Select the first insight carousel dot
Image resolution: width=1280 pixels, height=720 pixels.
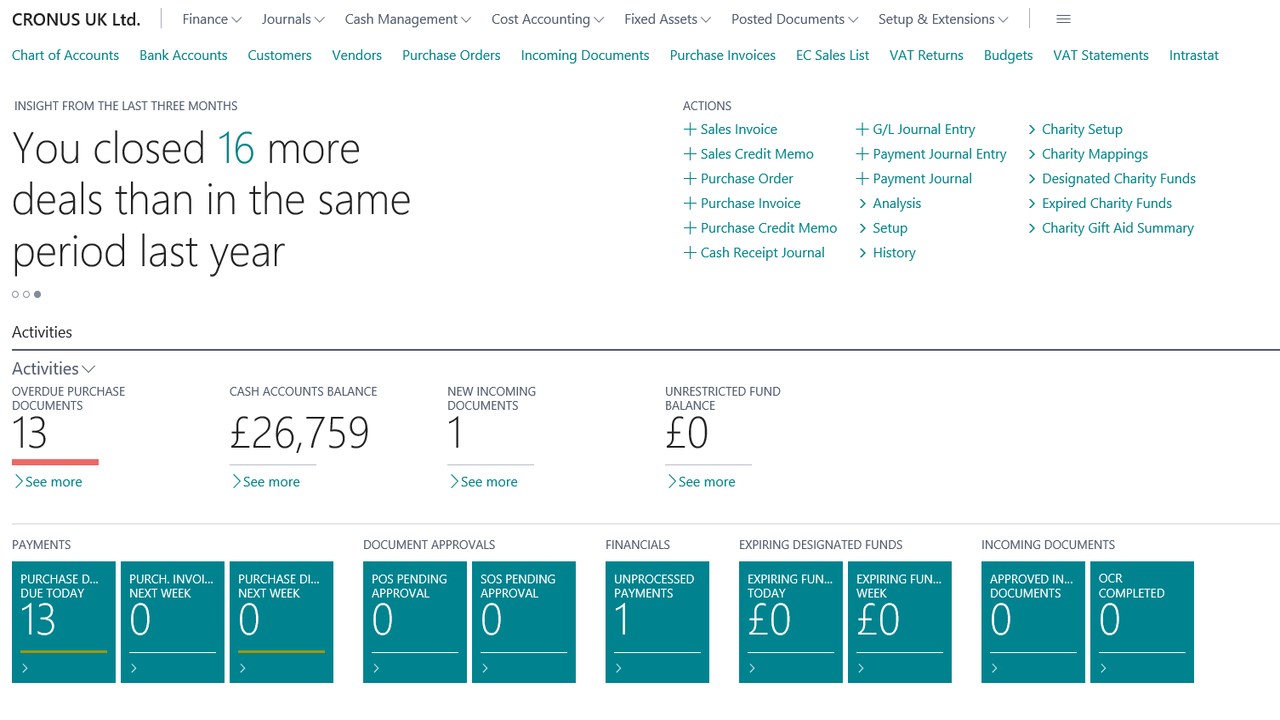15,294
